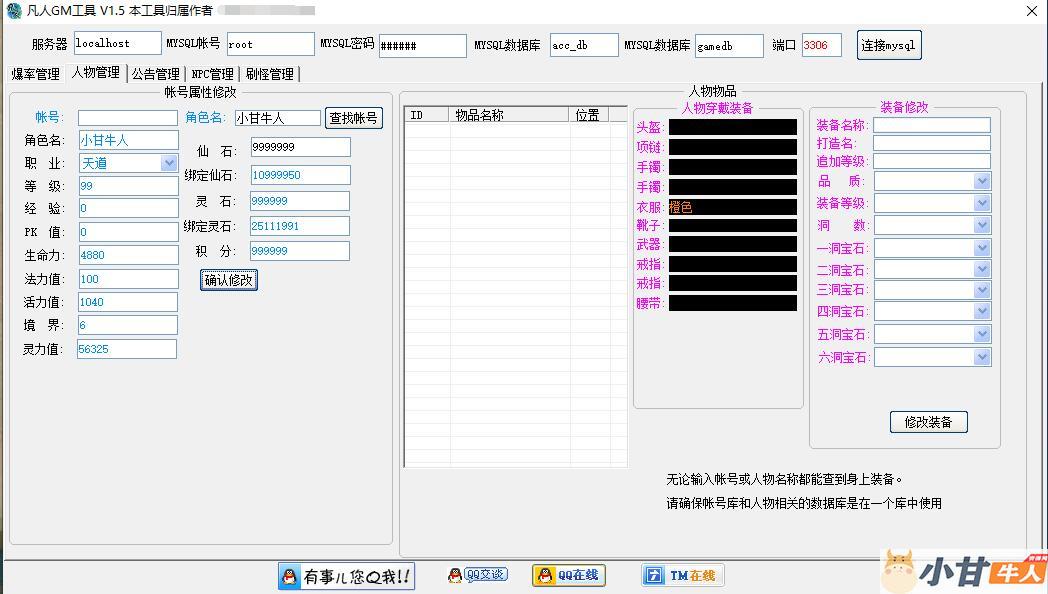
Task: Switch to the 公告管理 tab
Action: [155, 74]
